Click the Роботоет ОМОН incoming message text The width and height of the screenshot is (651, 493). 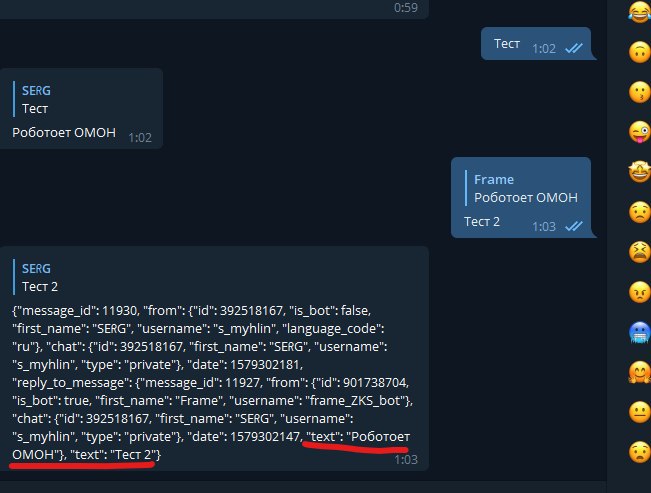click(64, 132)
